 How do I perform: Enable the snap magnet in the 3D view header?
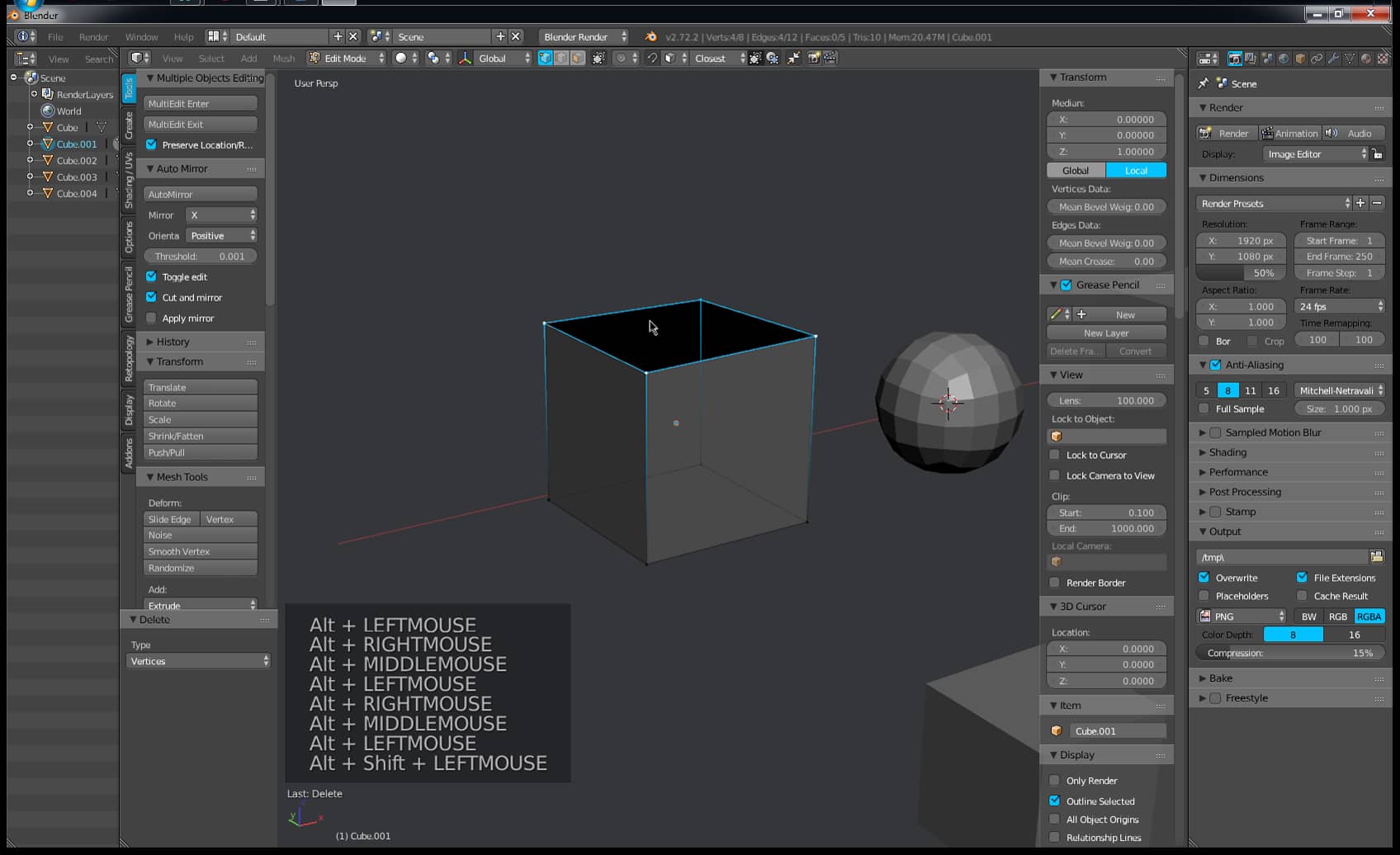[652, 58]
